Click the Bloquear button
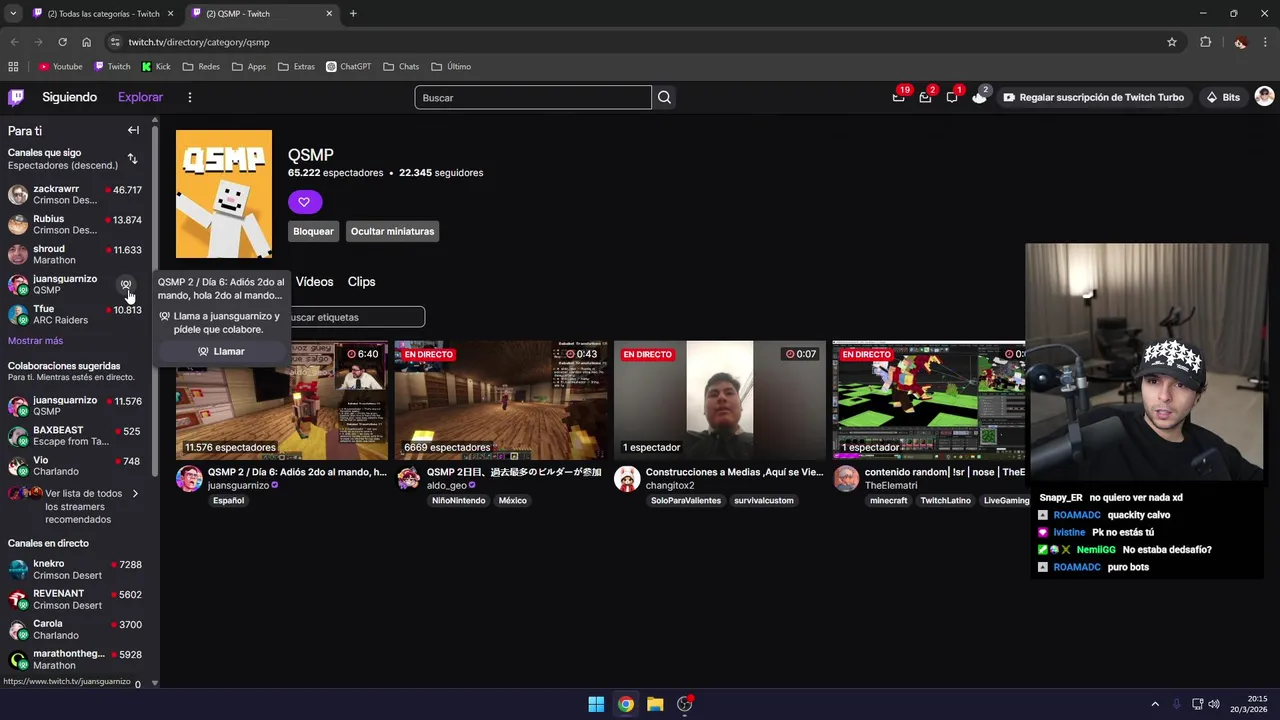The width and height of the screenshot is (1280, 720). [x=313, y=231]
